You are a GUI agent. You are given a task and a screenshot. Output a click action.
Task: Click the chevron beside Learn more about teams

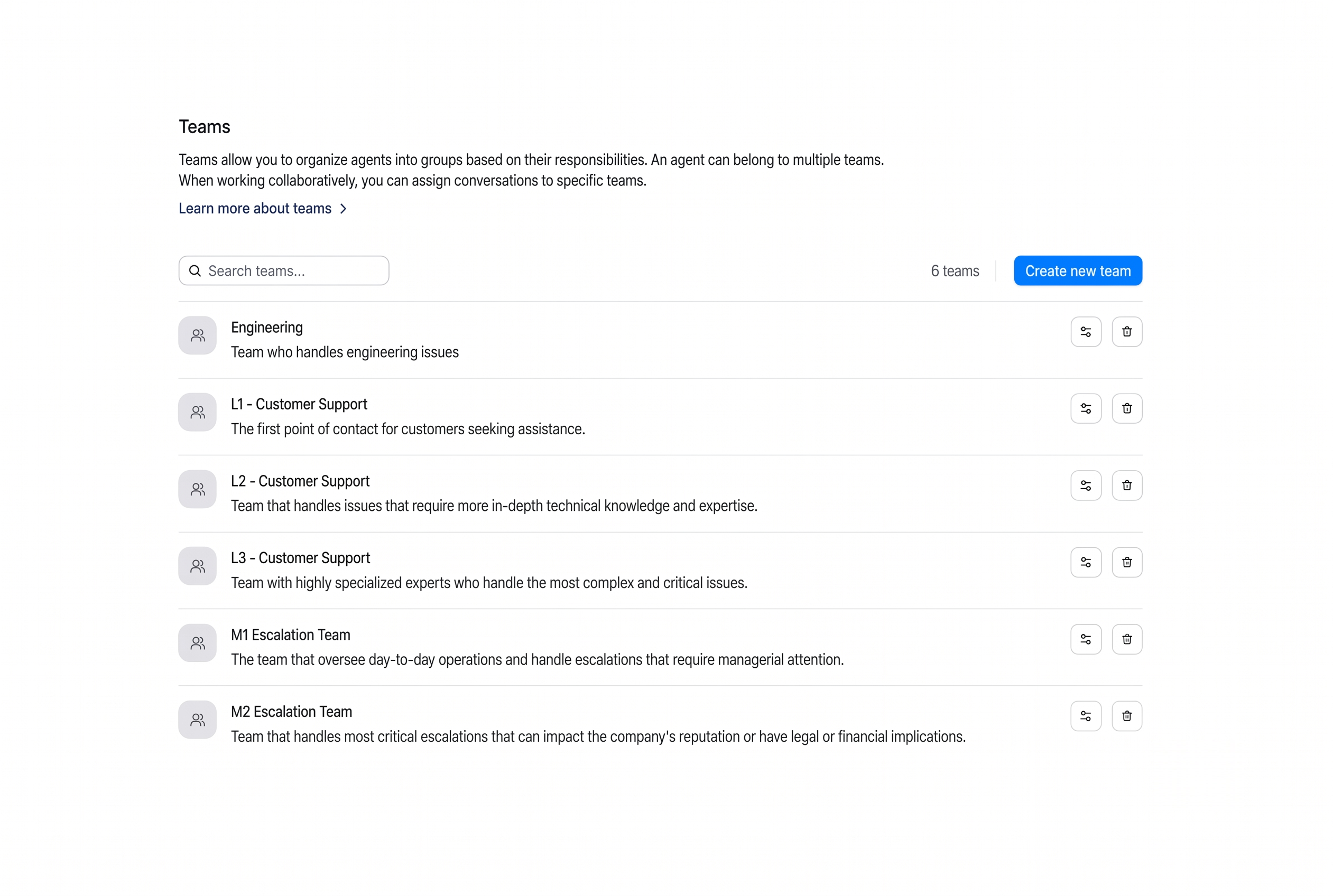[343, 209]
